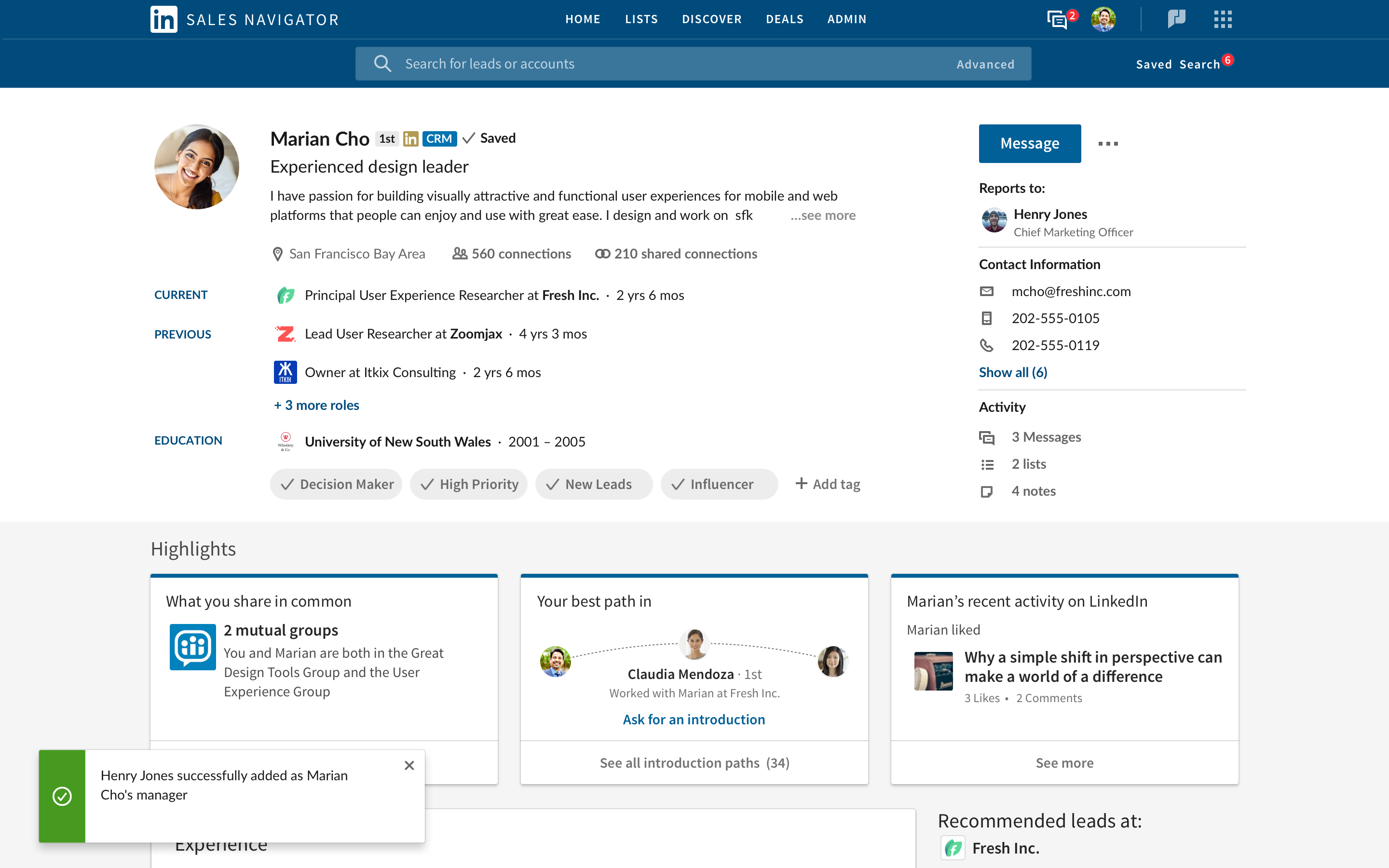
Task: Click the mutual groups icon
Action: pyautogui.click(x=193, y=646)
